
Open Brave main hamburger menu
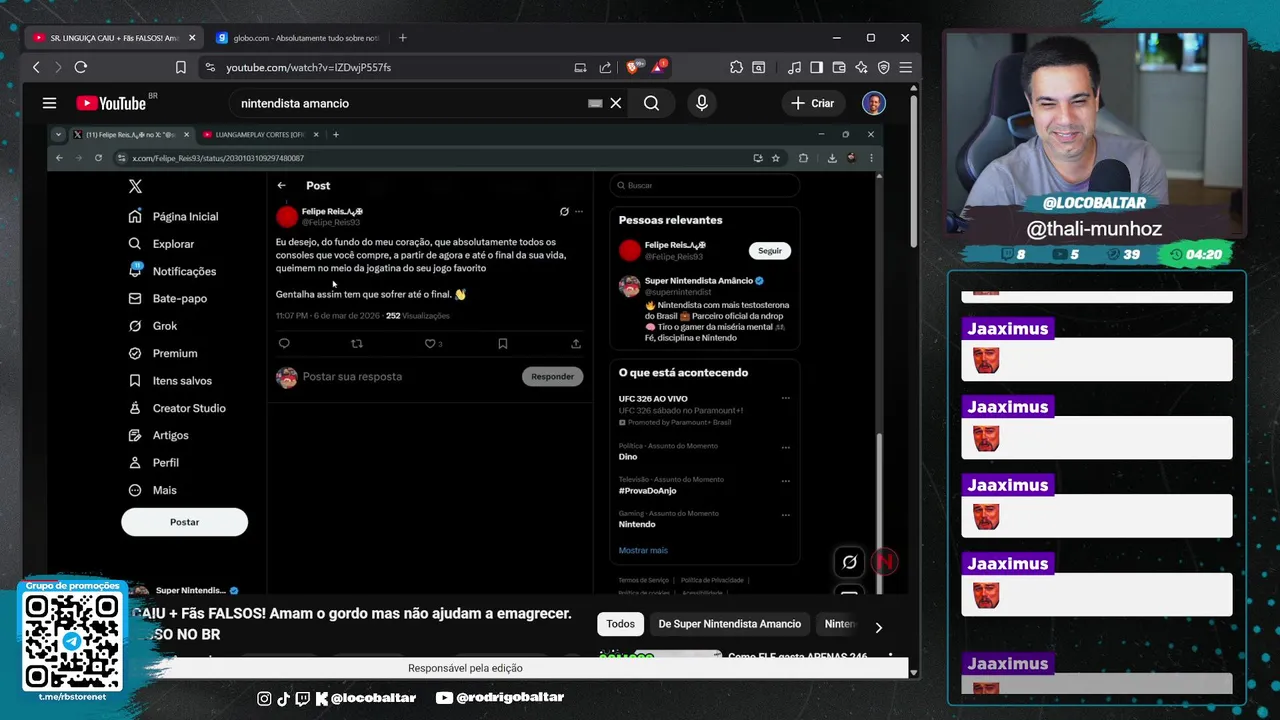point(905,67)
